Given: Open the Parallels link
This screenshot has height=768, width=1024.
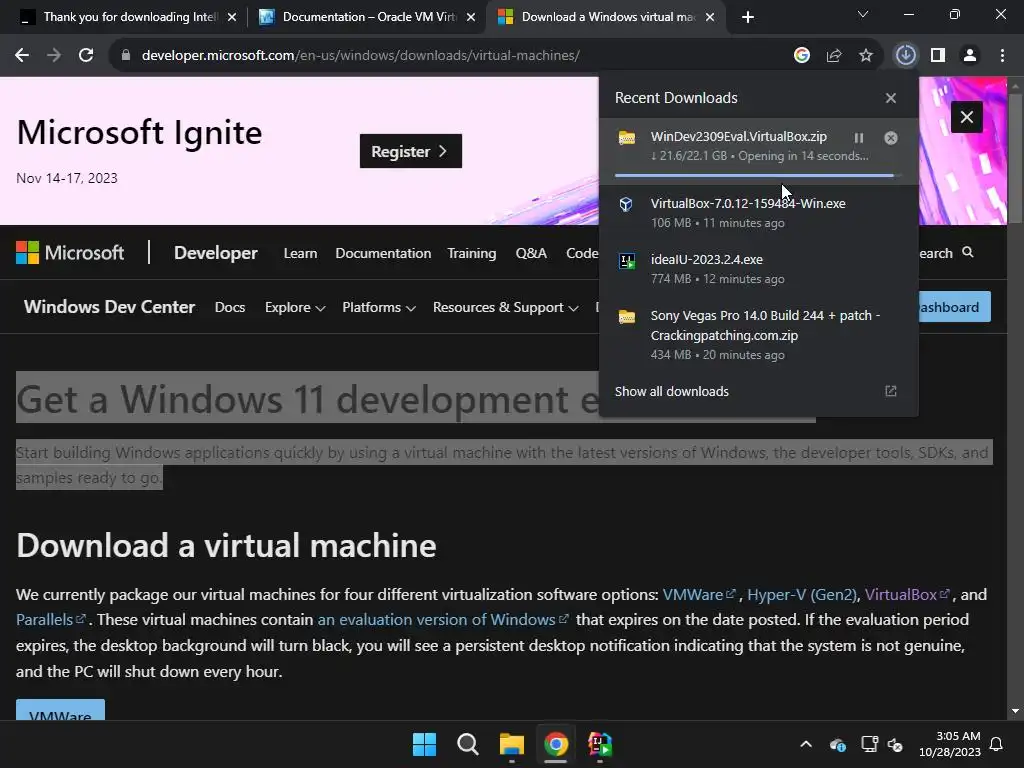Looking at the screenshot, I should 50,619.
